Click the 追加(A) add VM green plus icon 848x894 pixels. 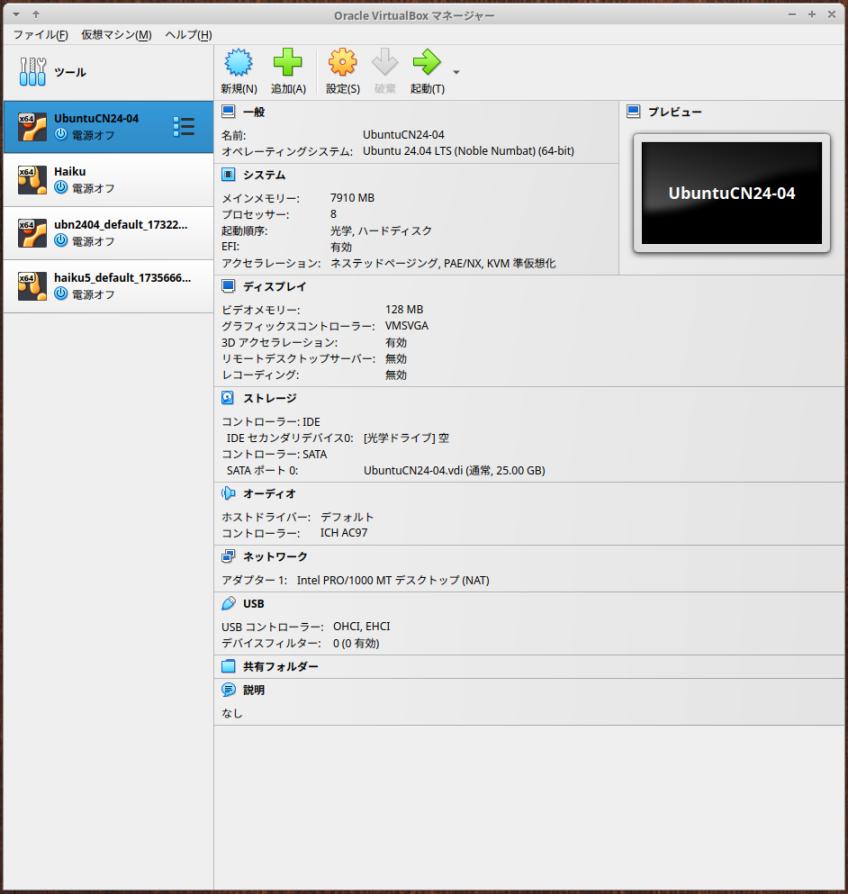[287, 62]
